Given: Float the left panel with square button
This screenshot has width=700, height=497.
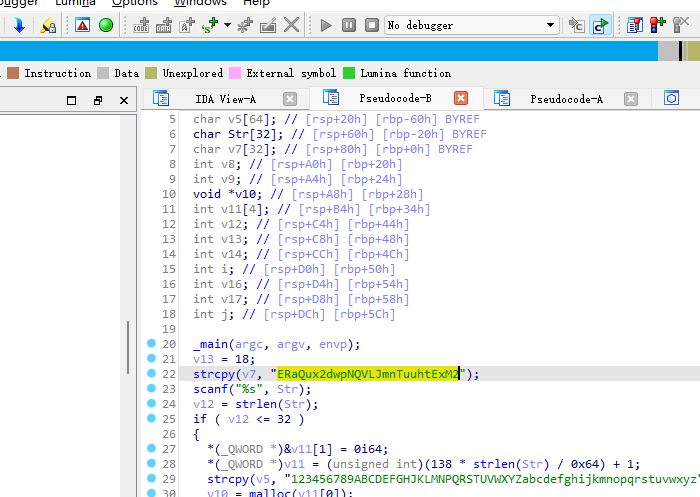Looking at the screenshot, I should (71, 100).
